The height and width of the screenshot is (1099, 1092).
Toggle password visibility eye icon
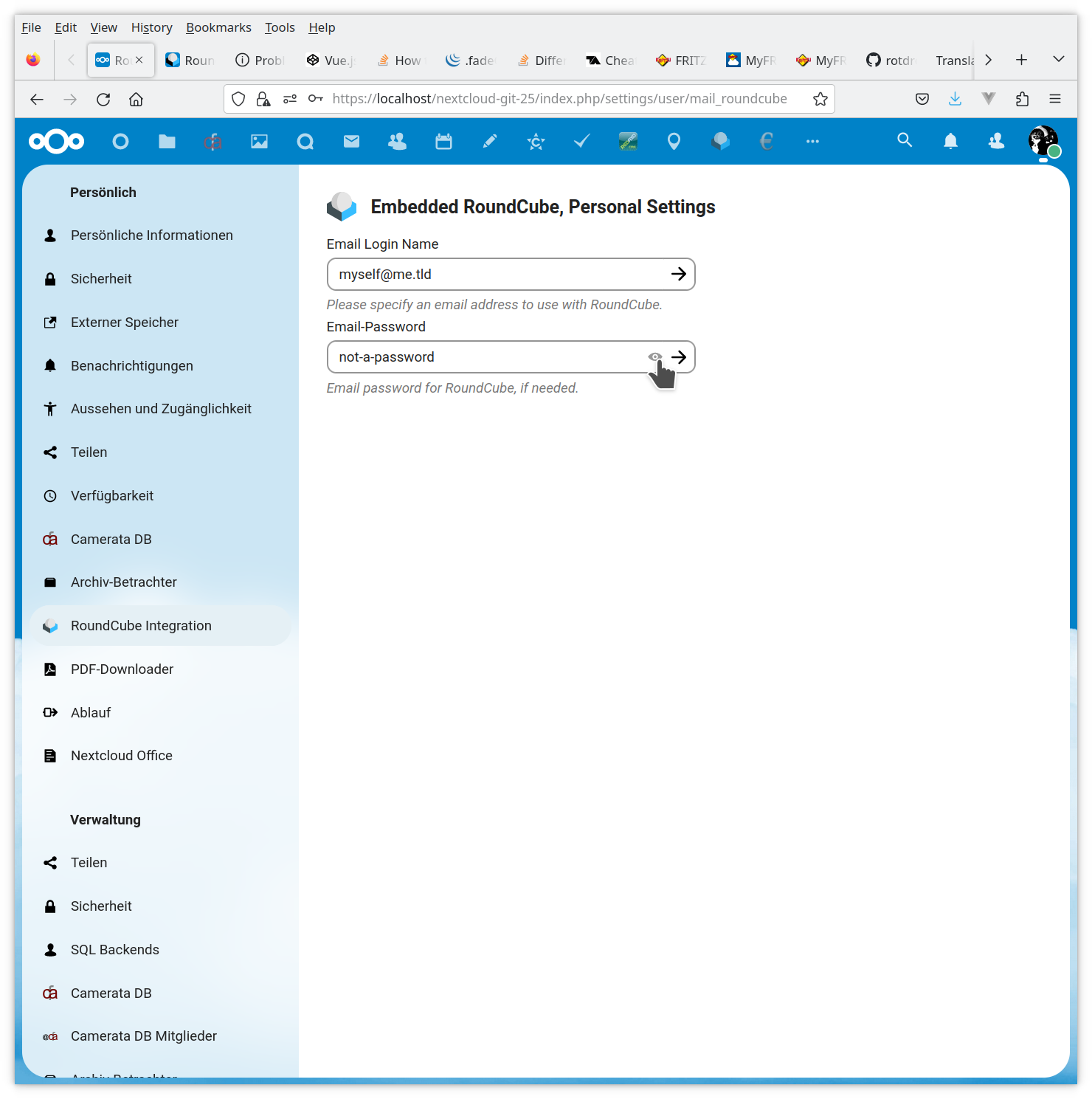pyautogui.click(x=654, y=357)
